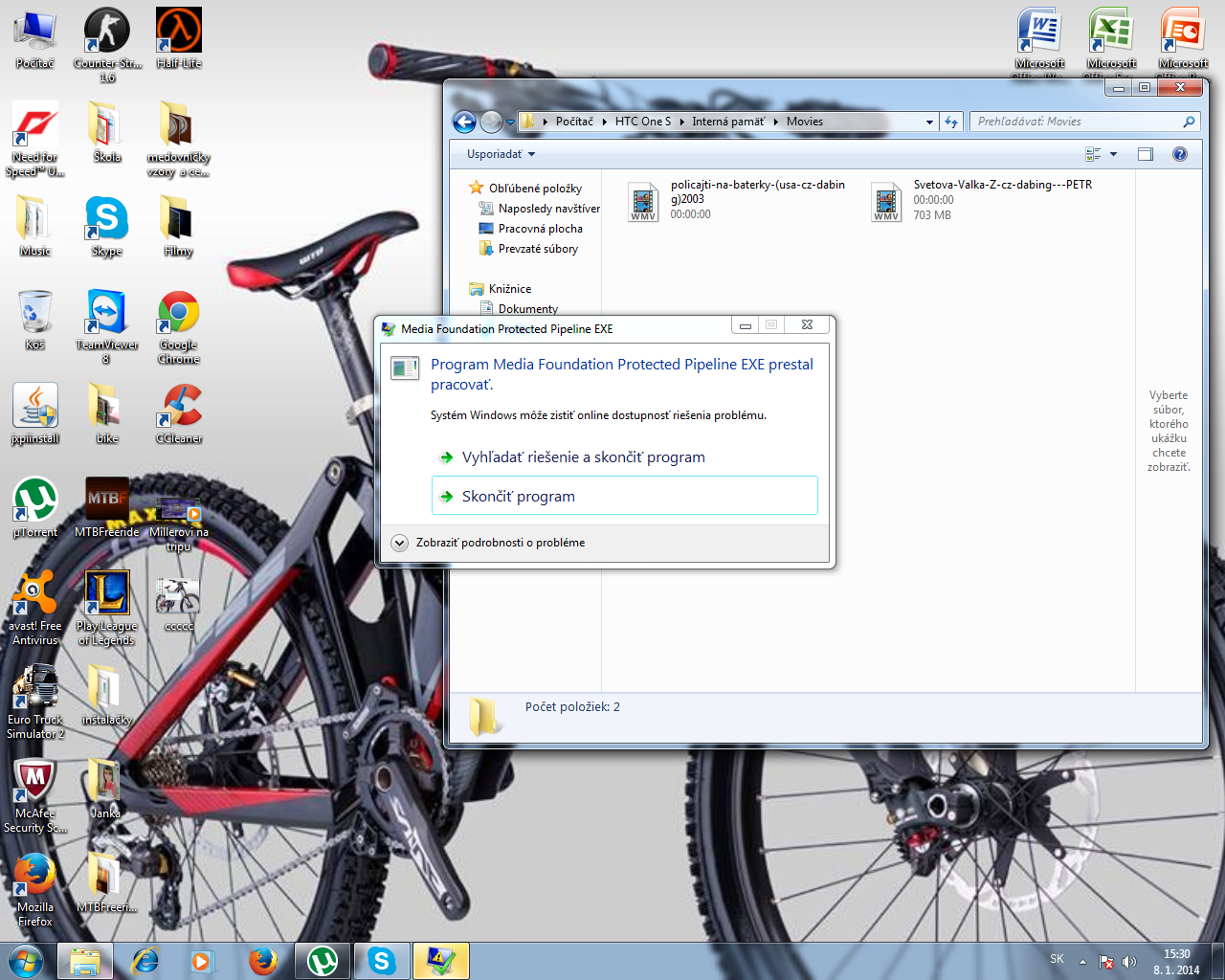This screenshot has height=980, width=1225.
Task: Select Prevzaté súbory in navigation pane
Action: tap(528, 249)
